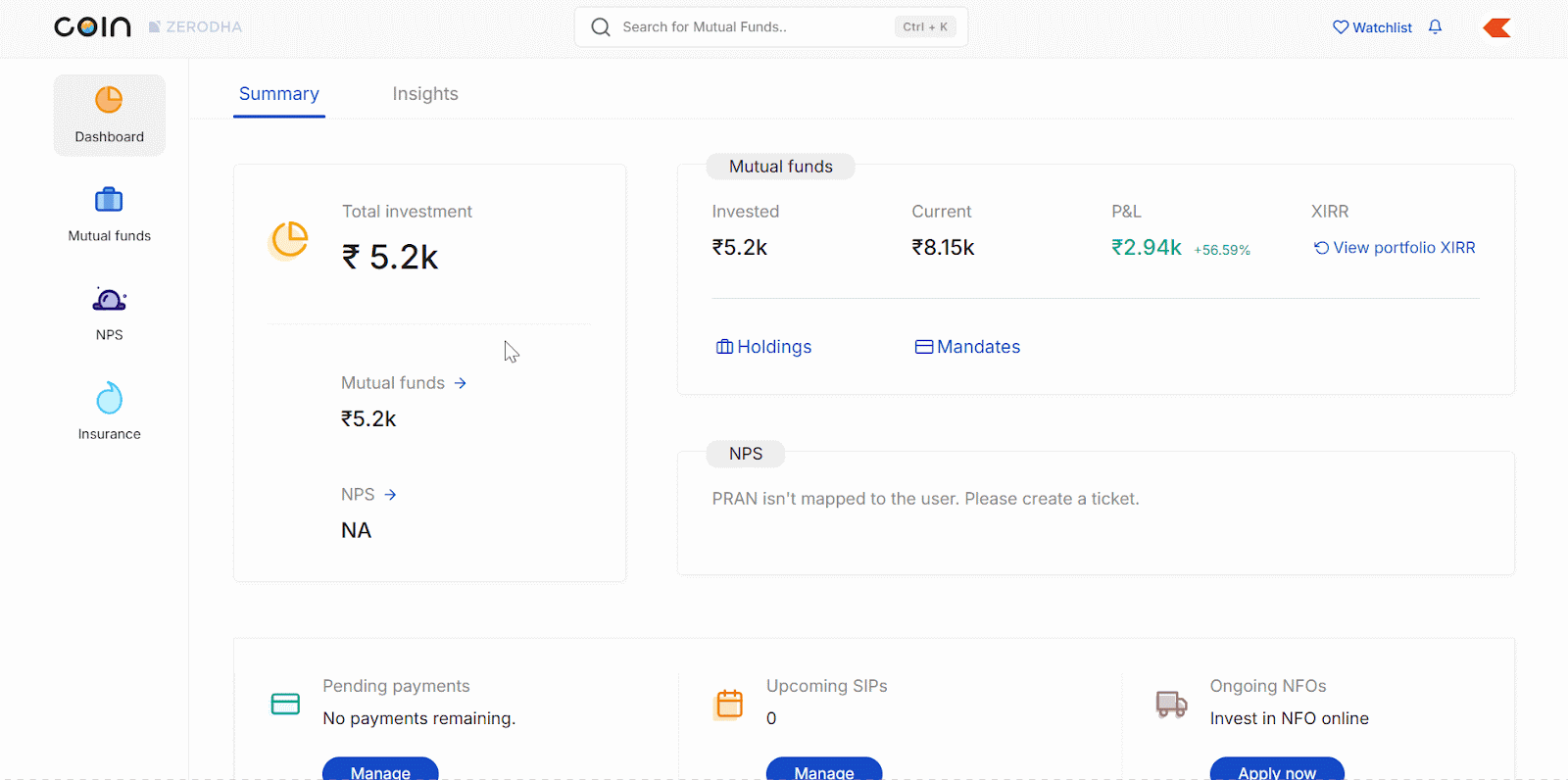Open Mandates under Mutual funds

coord(967,347)
